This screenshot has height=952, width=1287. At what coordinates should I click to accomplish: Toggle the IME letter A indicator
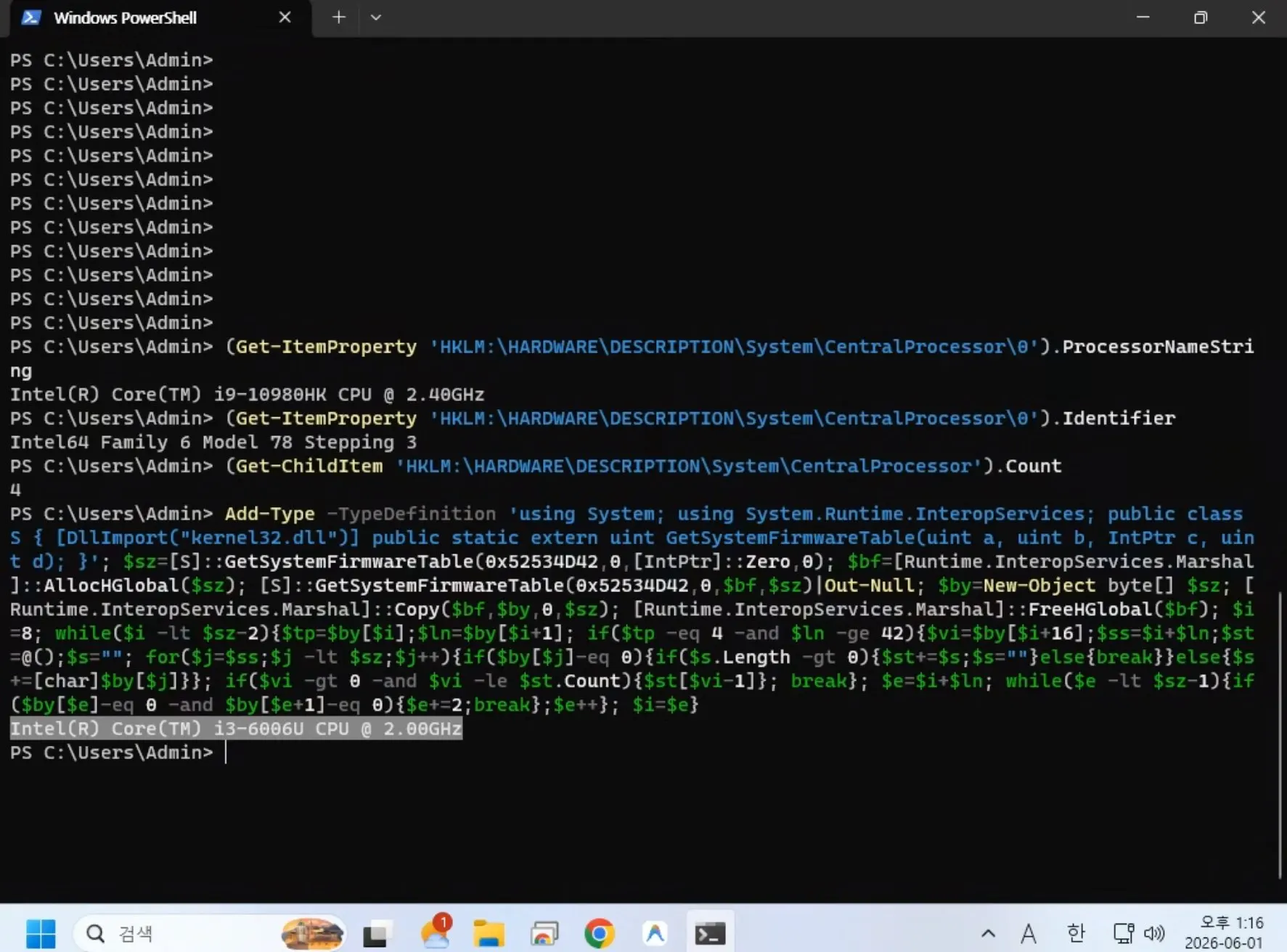(1028, 933)
